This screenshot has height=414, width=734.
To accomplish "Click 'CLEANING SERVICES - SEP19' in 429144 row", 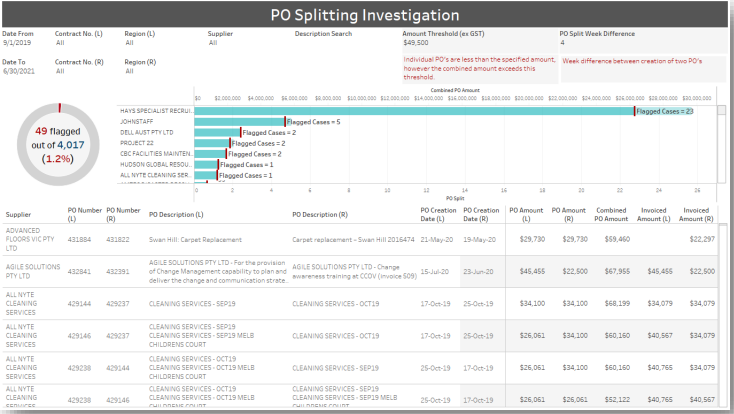I will pyautogui.click(x=192, y=303).
